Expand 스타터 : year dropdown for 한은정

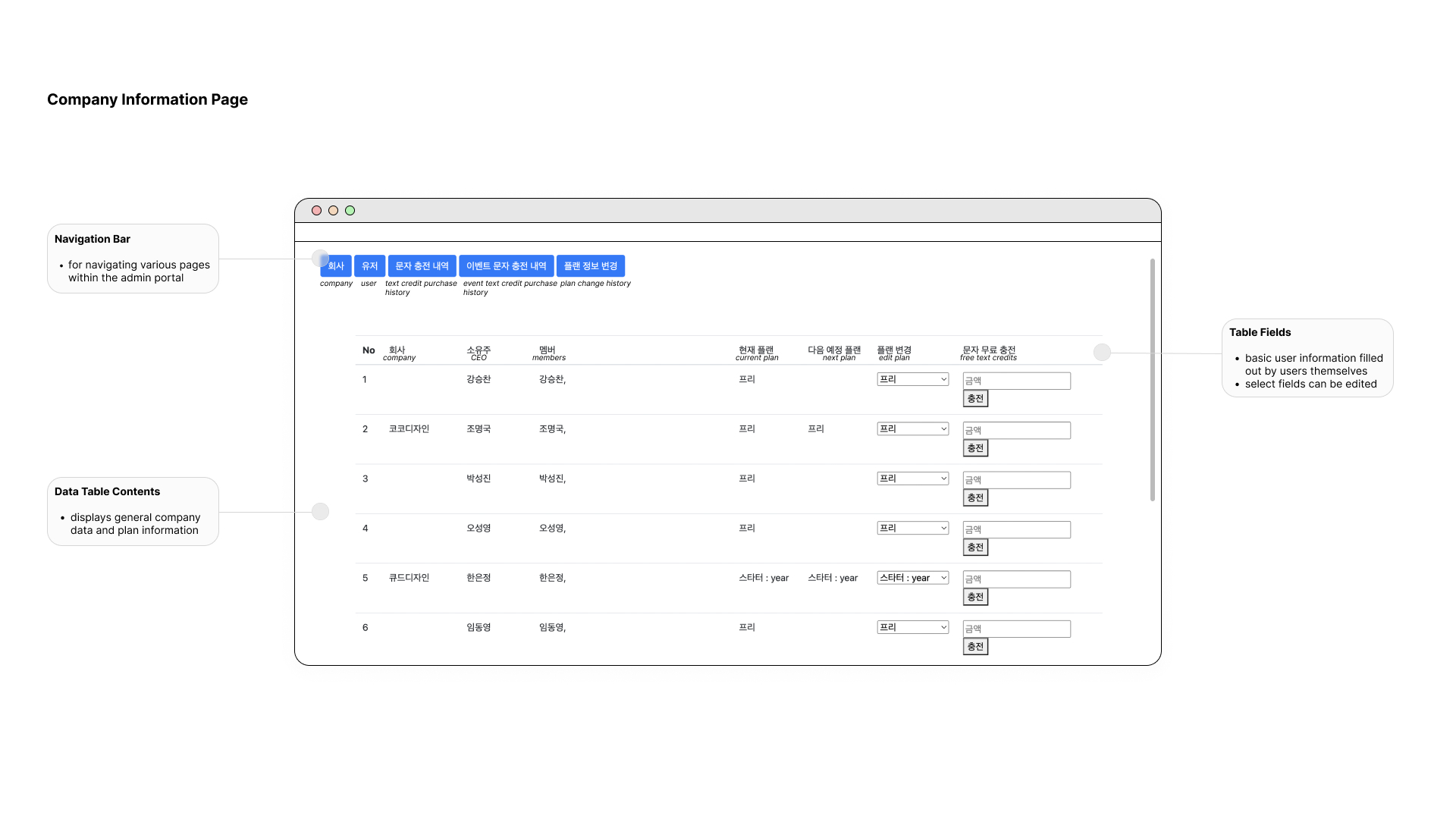pos(913,578)
